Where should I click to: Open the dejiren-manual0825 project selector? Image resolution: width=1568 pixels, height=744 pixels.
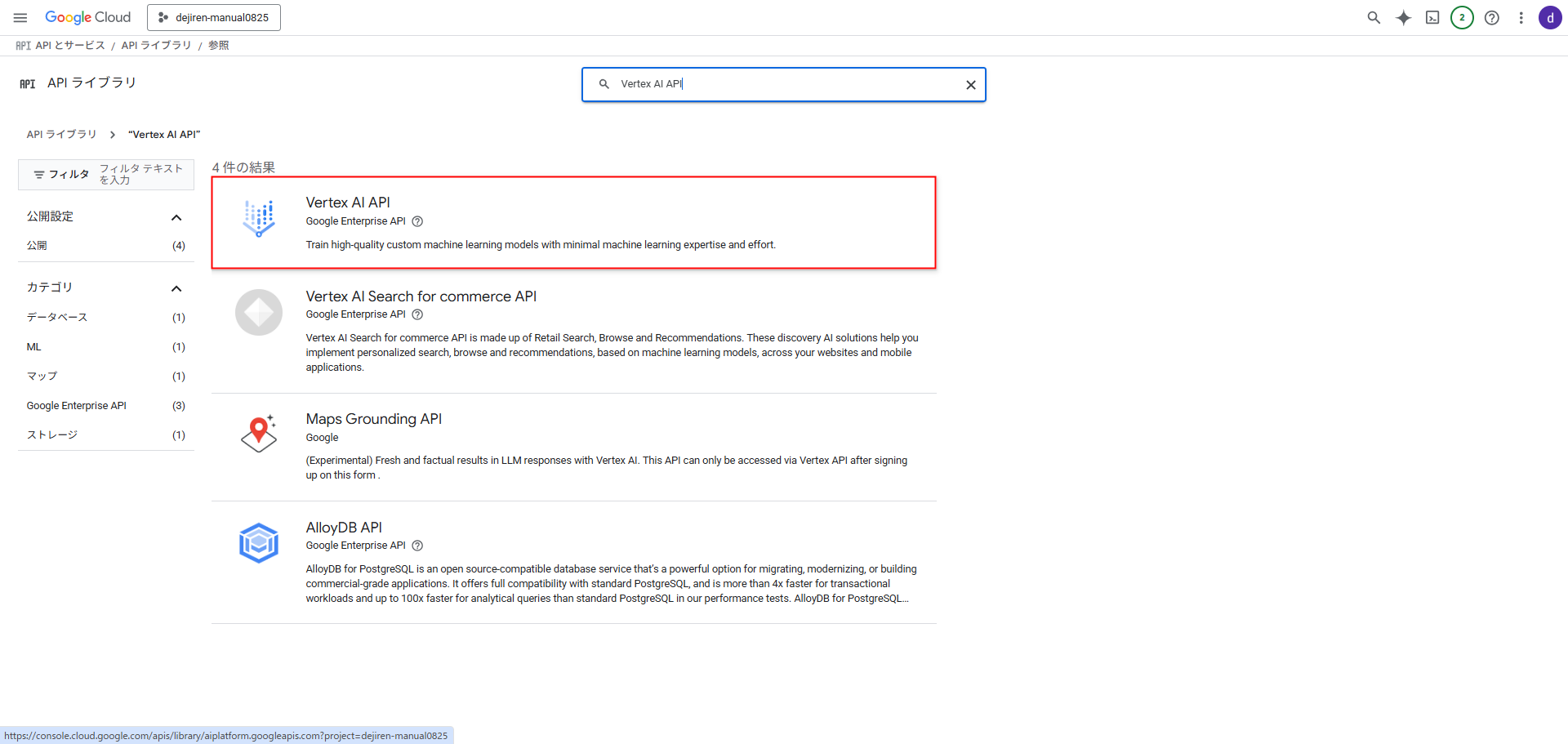point(214,17)
